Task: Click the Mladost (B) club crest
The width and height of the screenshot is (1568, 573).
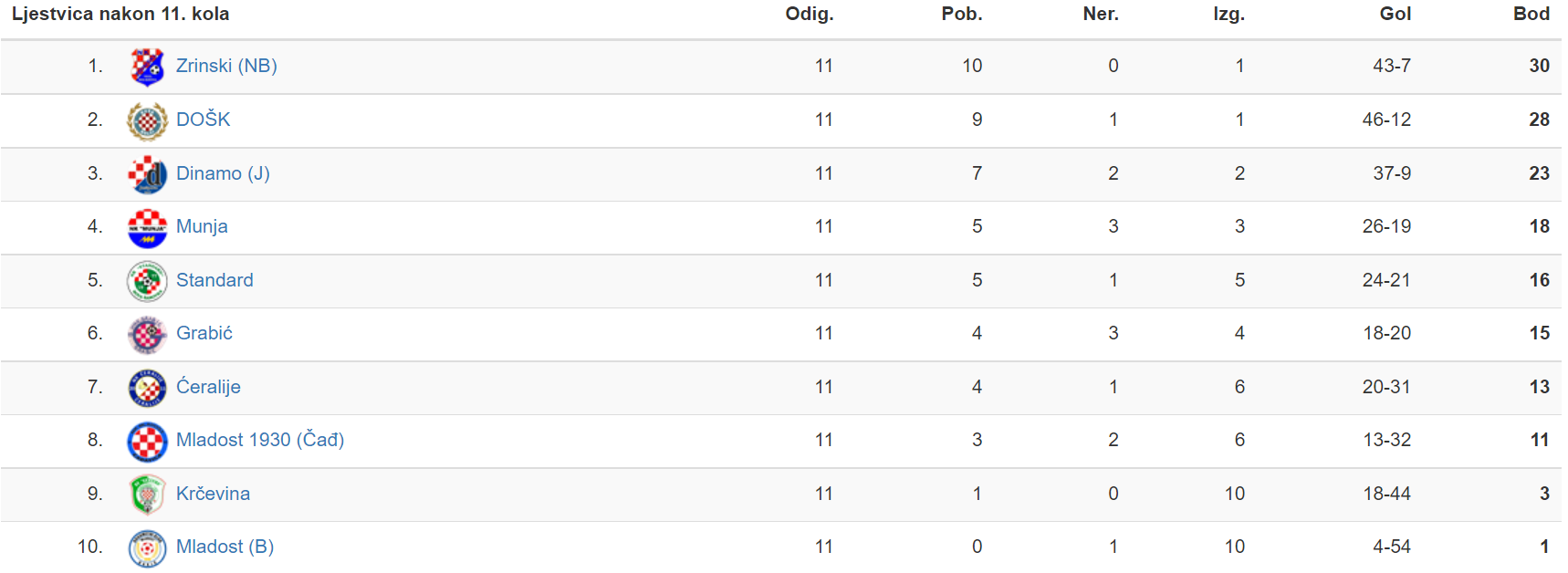Action: point(147,547)
